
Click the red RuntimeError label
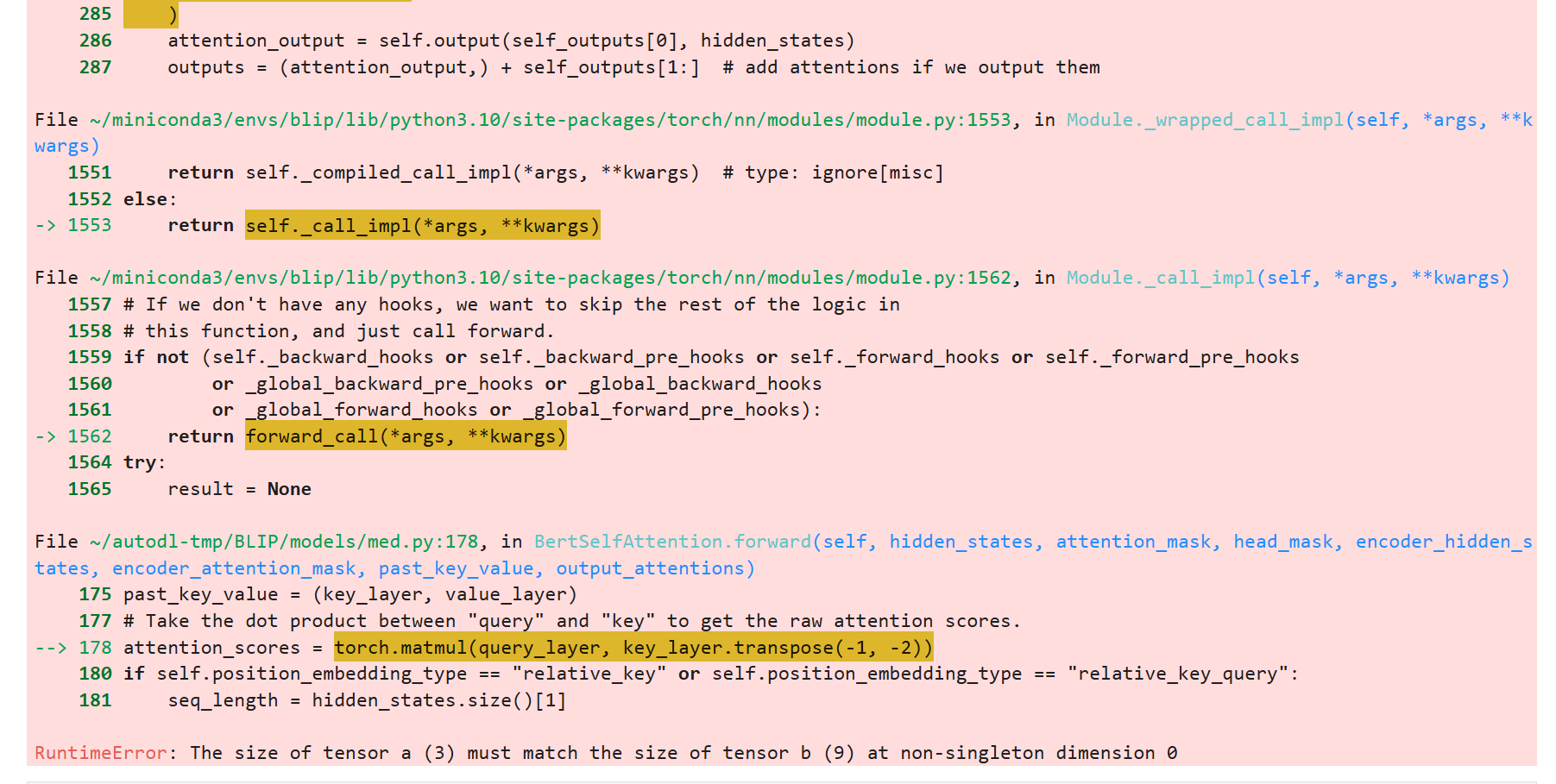pos(100,753)
